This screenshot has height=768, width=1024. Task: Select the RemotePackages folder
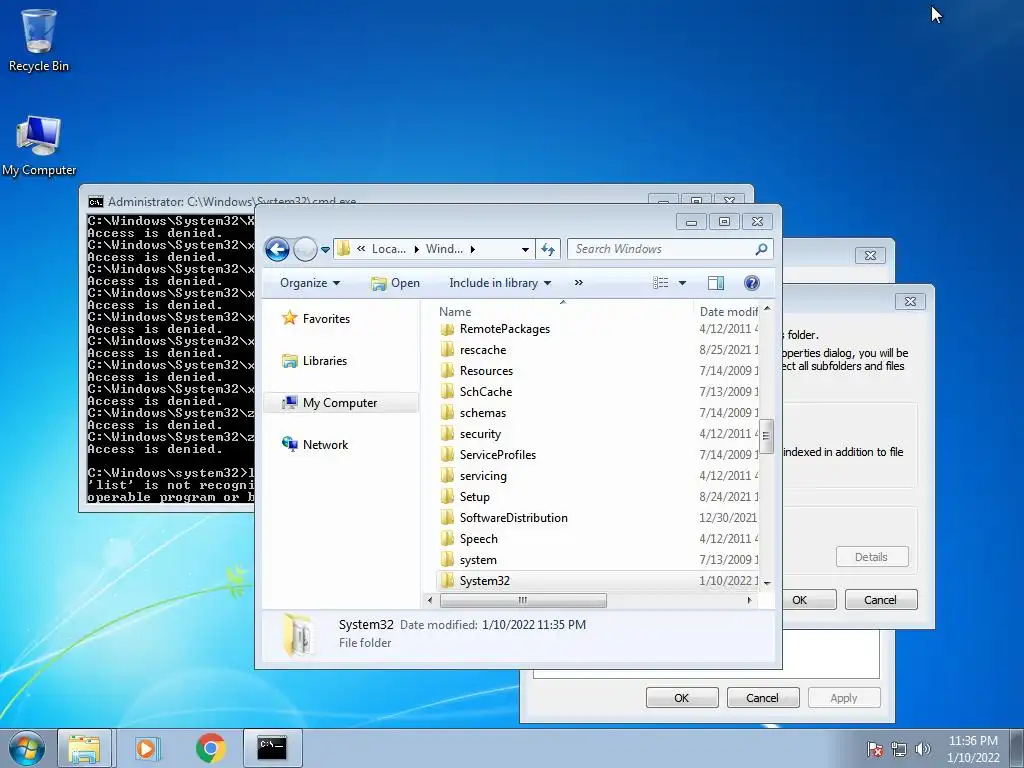tap(505, 329)
